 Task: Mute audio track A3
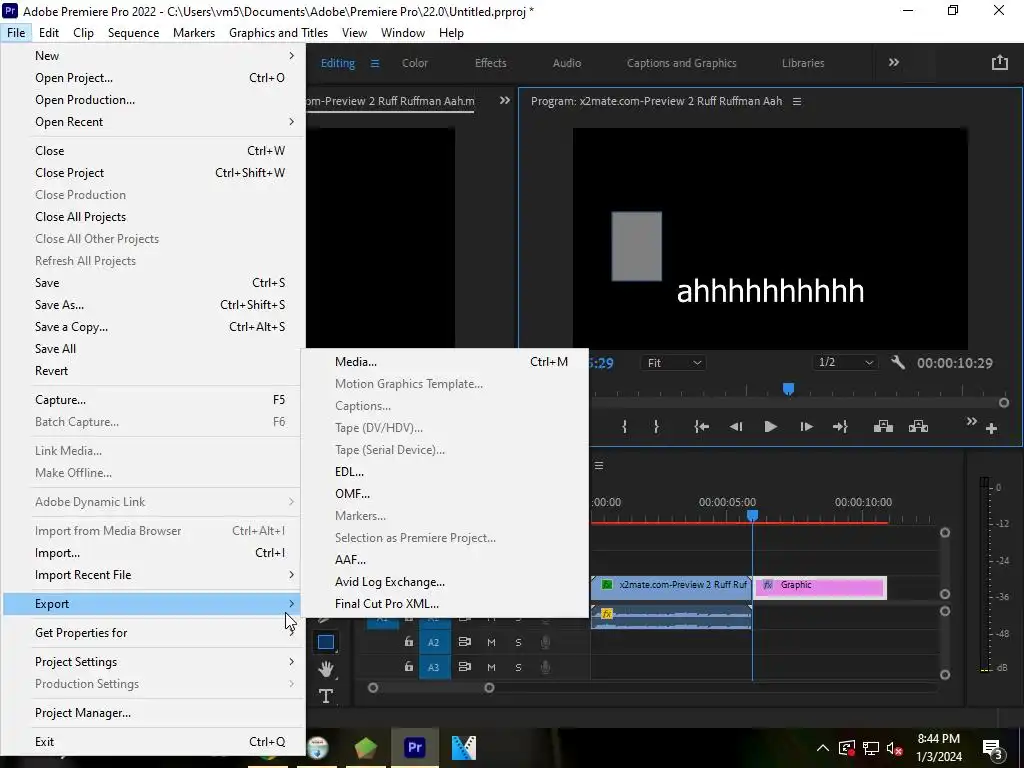[x=491, y=667]
